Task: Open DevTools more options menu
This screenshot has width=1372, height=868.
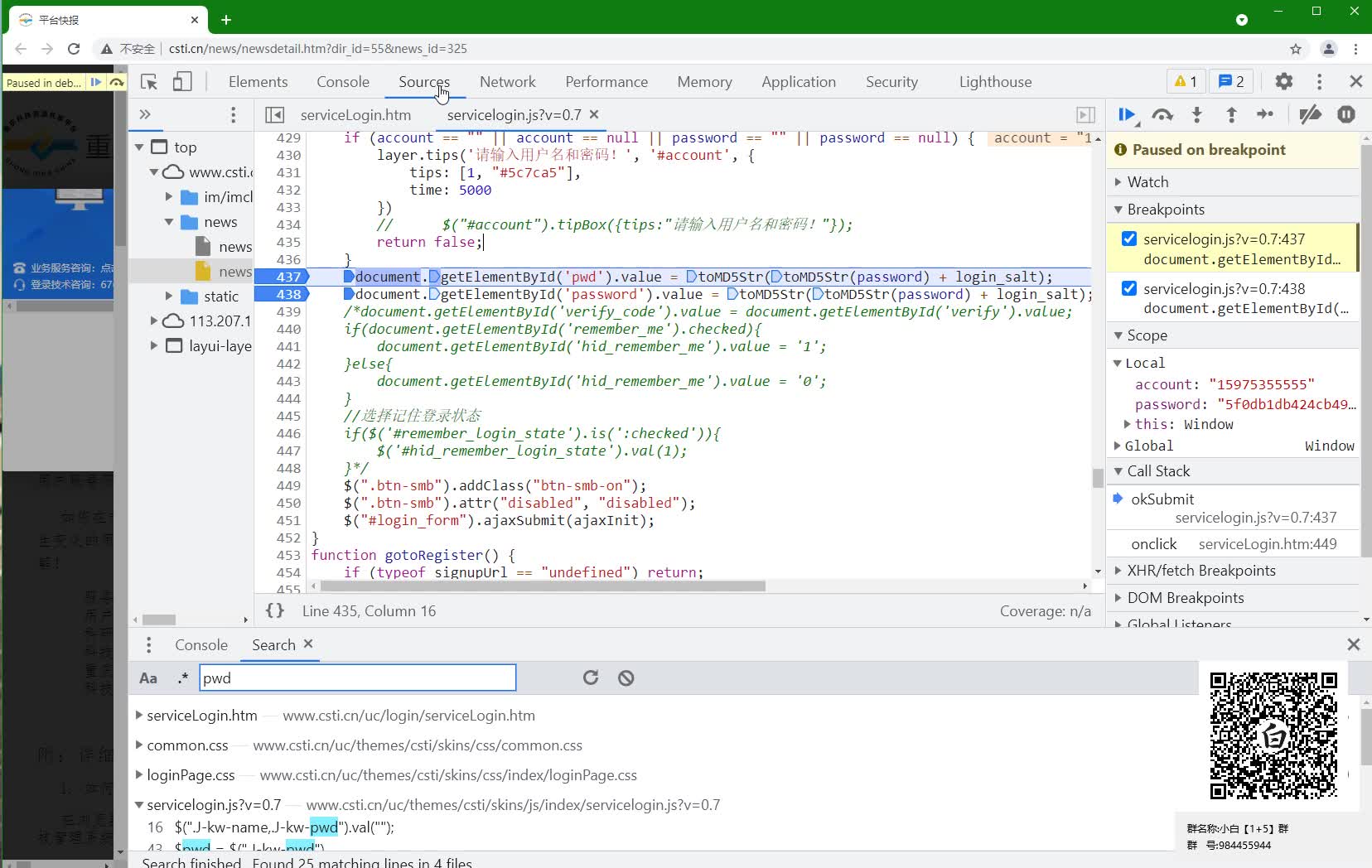Action: coord(1319,81)
